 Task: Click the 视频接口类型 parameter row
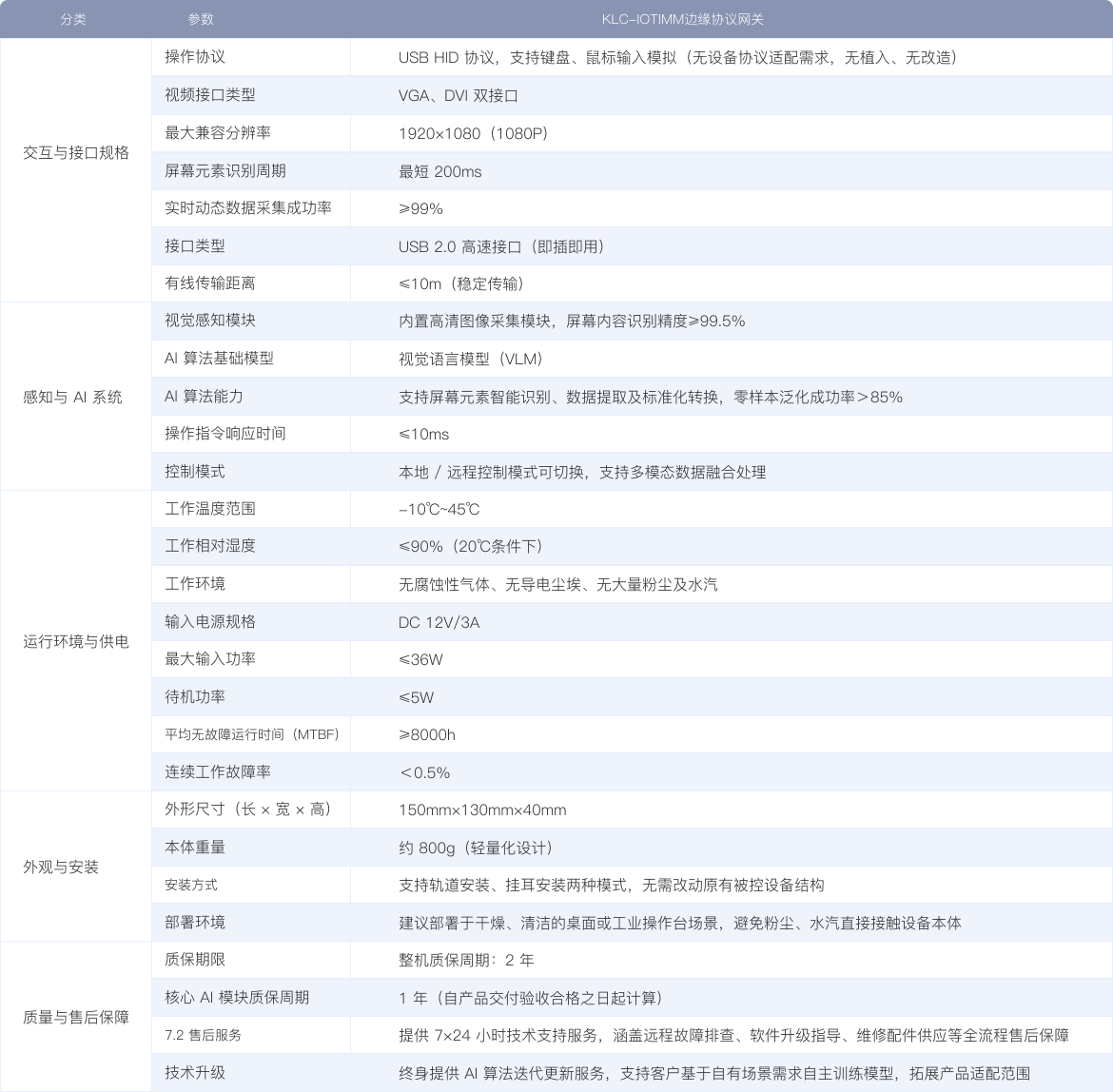(x=210, y=95)
